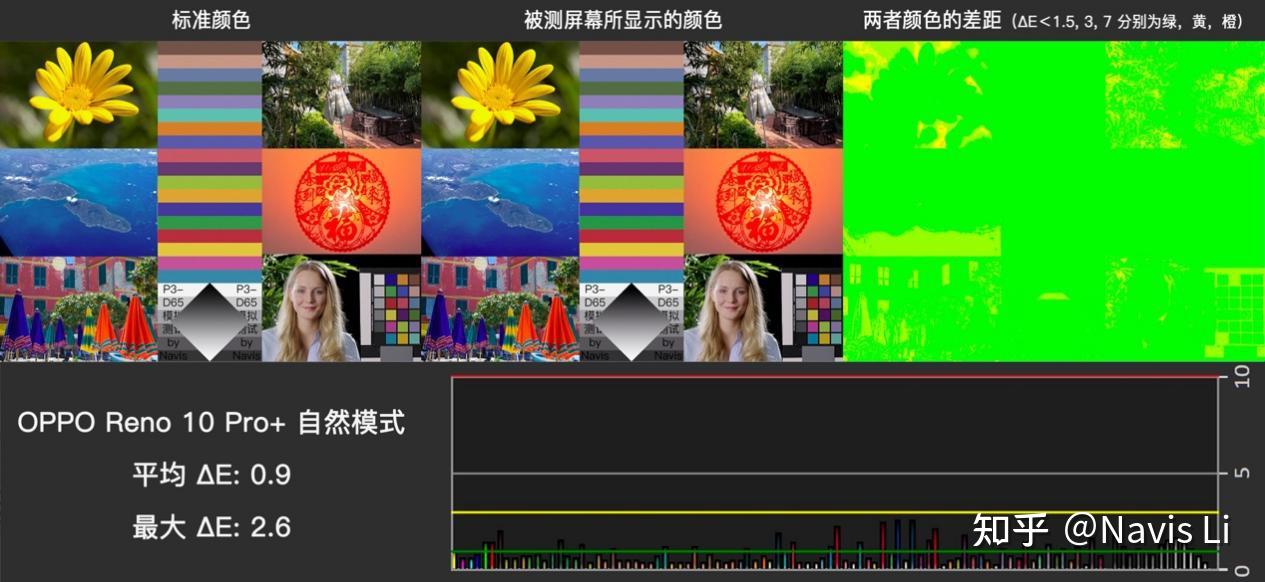Select the beach umbrellas photo under 标准颜色
The width and height of the screenshot is (1265, 582).
[x=79, y=309]
